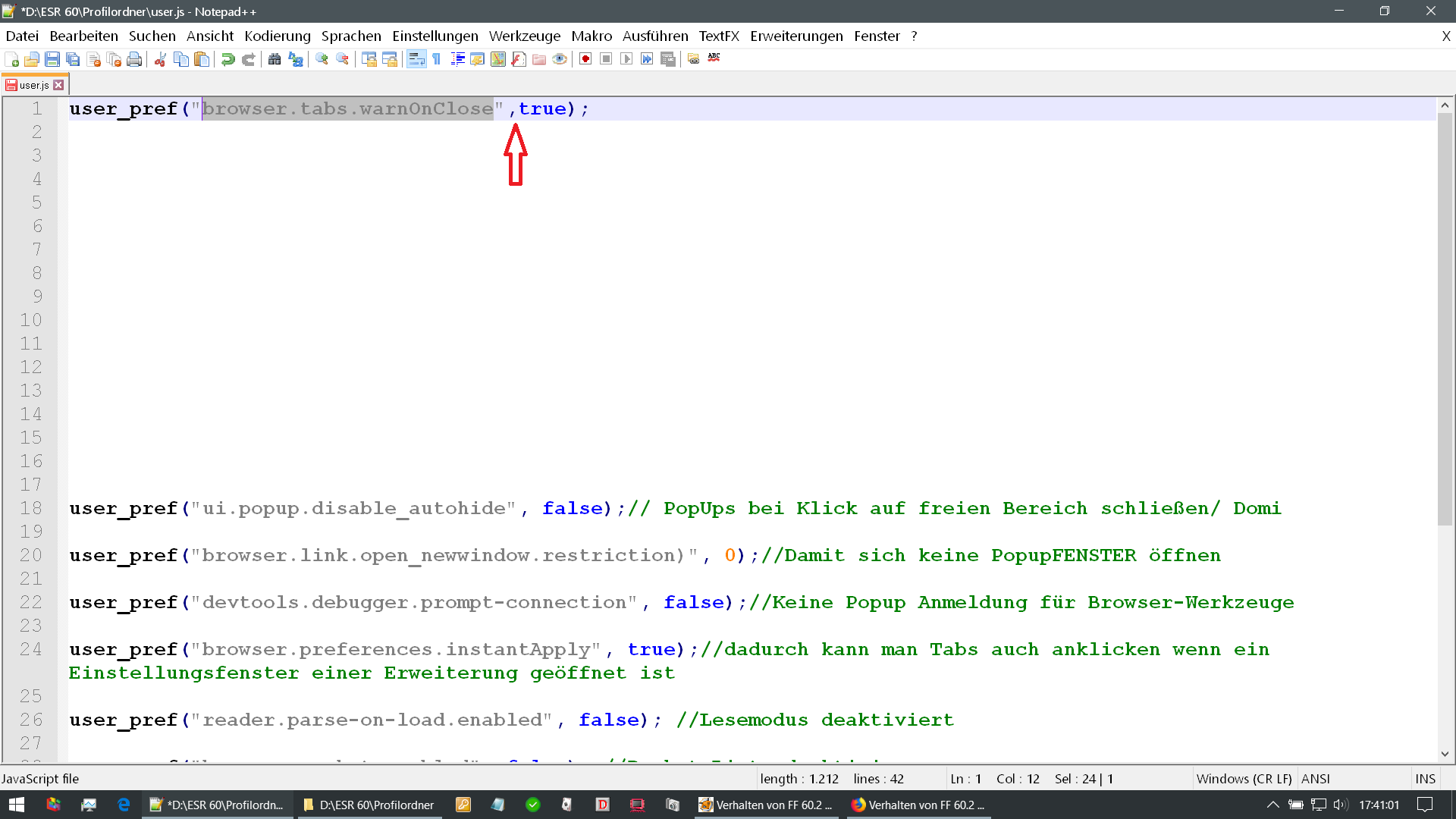Switch to D:\ESR 60\Profilordner Explorer taskbar button
The image size is (1456, 819).
pyautogui.click(x=369, y=805)
